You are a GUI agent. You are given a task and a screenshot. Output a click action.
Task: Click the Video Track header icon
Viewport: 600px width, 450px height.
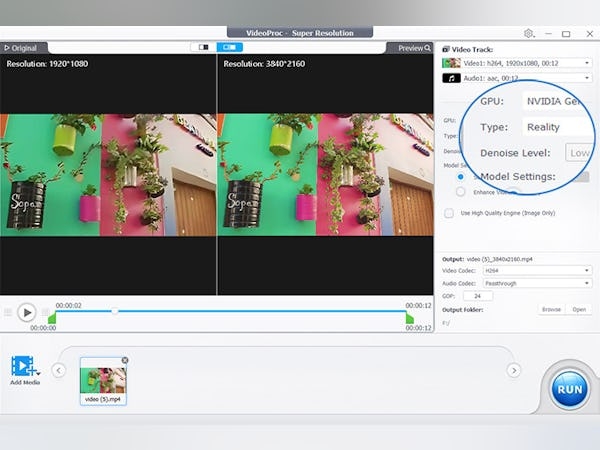(x=446, y=49)
